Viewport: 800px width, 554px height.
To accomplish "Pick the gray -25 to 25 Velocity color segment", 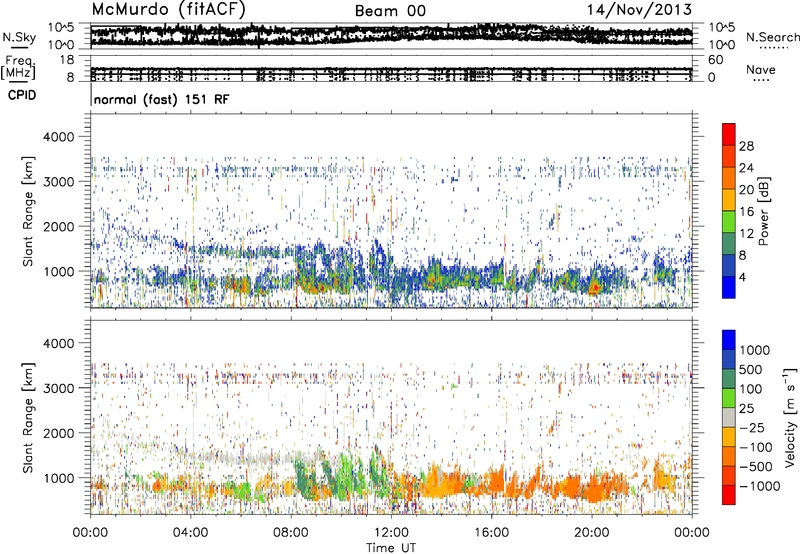I will (729, 417).
